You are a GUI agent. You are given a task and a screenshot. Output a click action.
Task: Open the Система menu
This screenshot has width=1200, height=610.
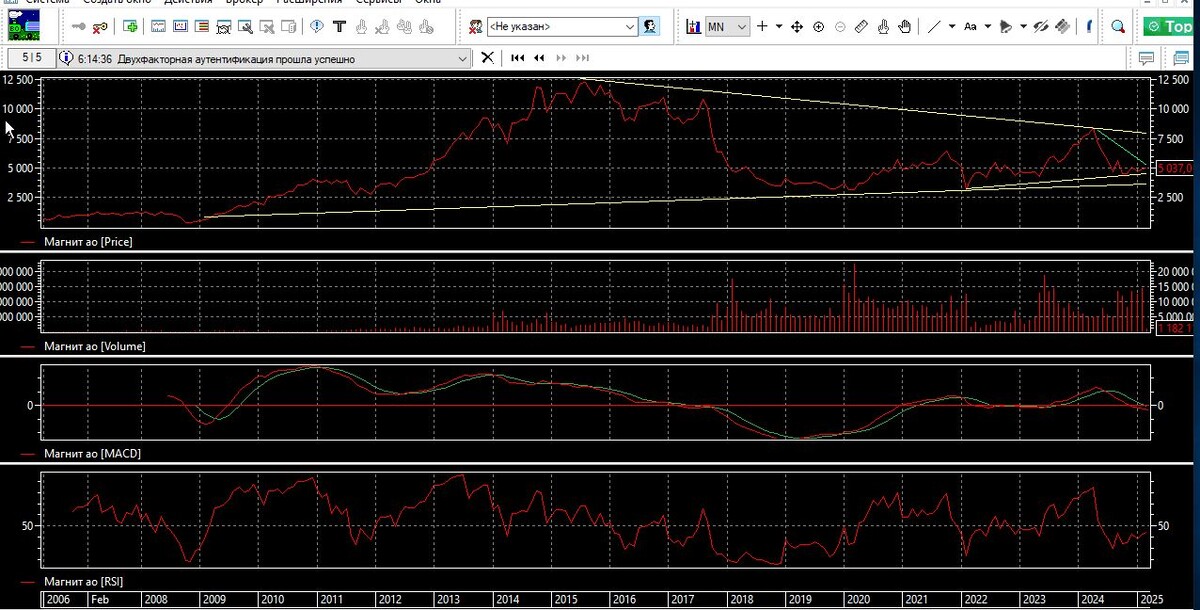(47, 2)
